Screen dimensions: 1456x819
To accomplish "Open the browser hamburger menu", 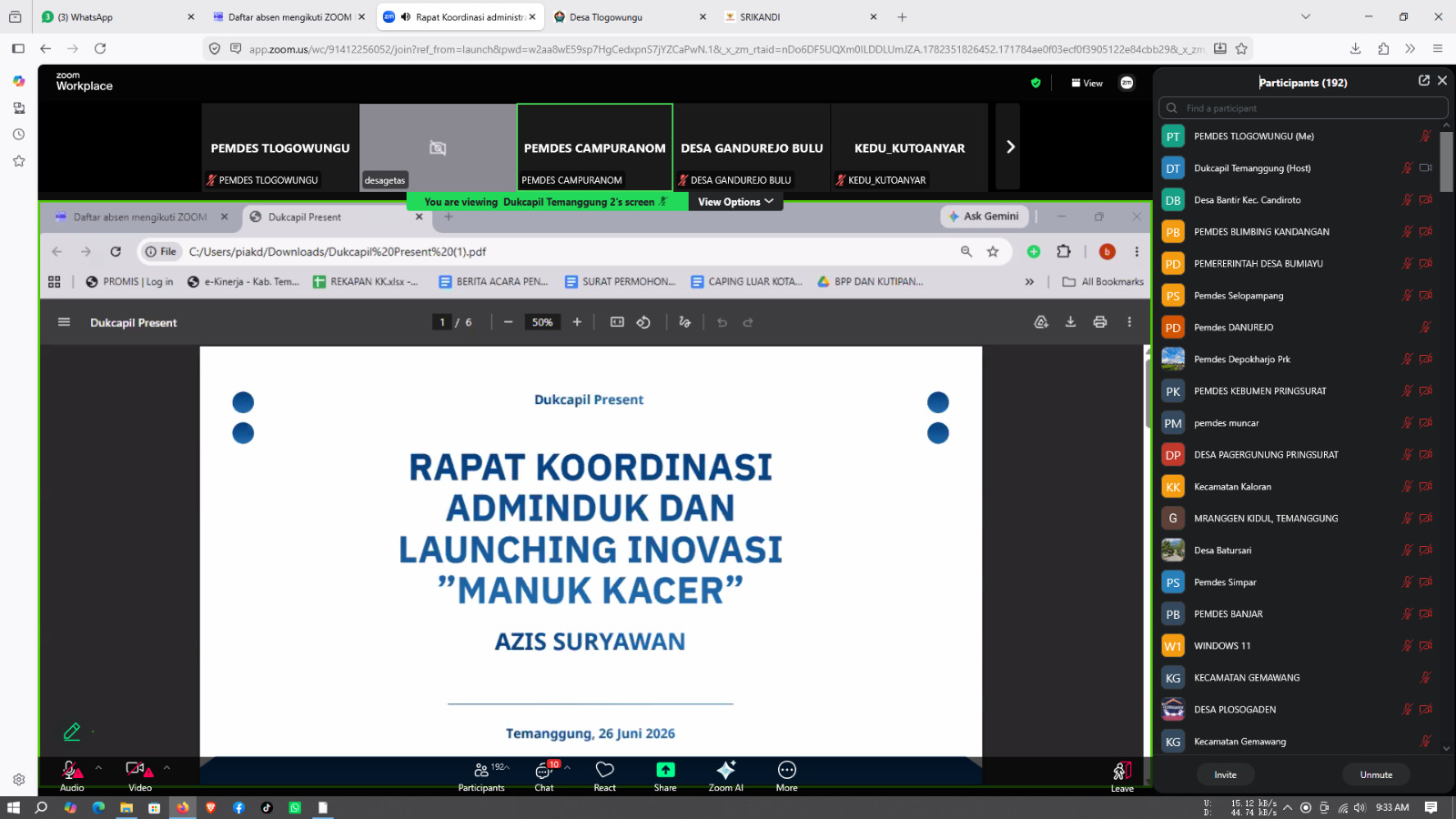I will 1438,48.
